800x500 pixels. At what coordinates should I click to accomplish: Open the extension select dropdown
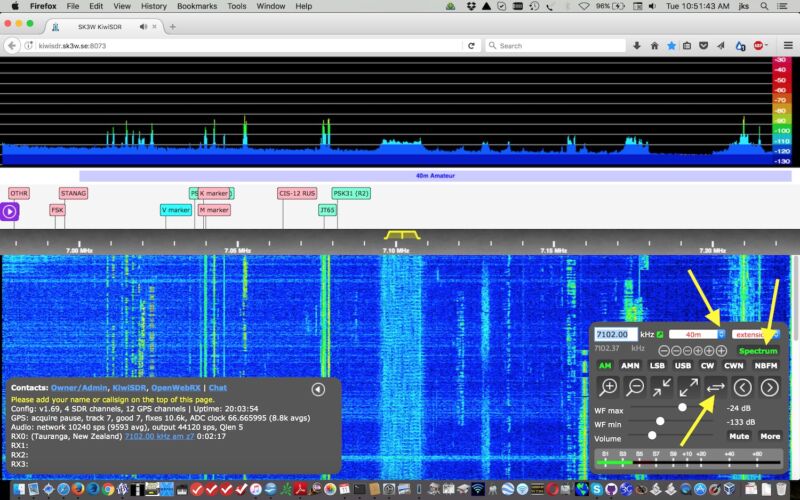click(756, 334)
